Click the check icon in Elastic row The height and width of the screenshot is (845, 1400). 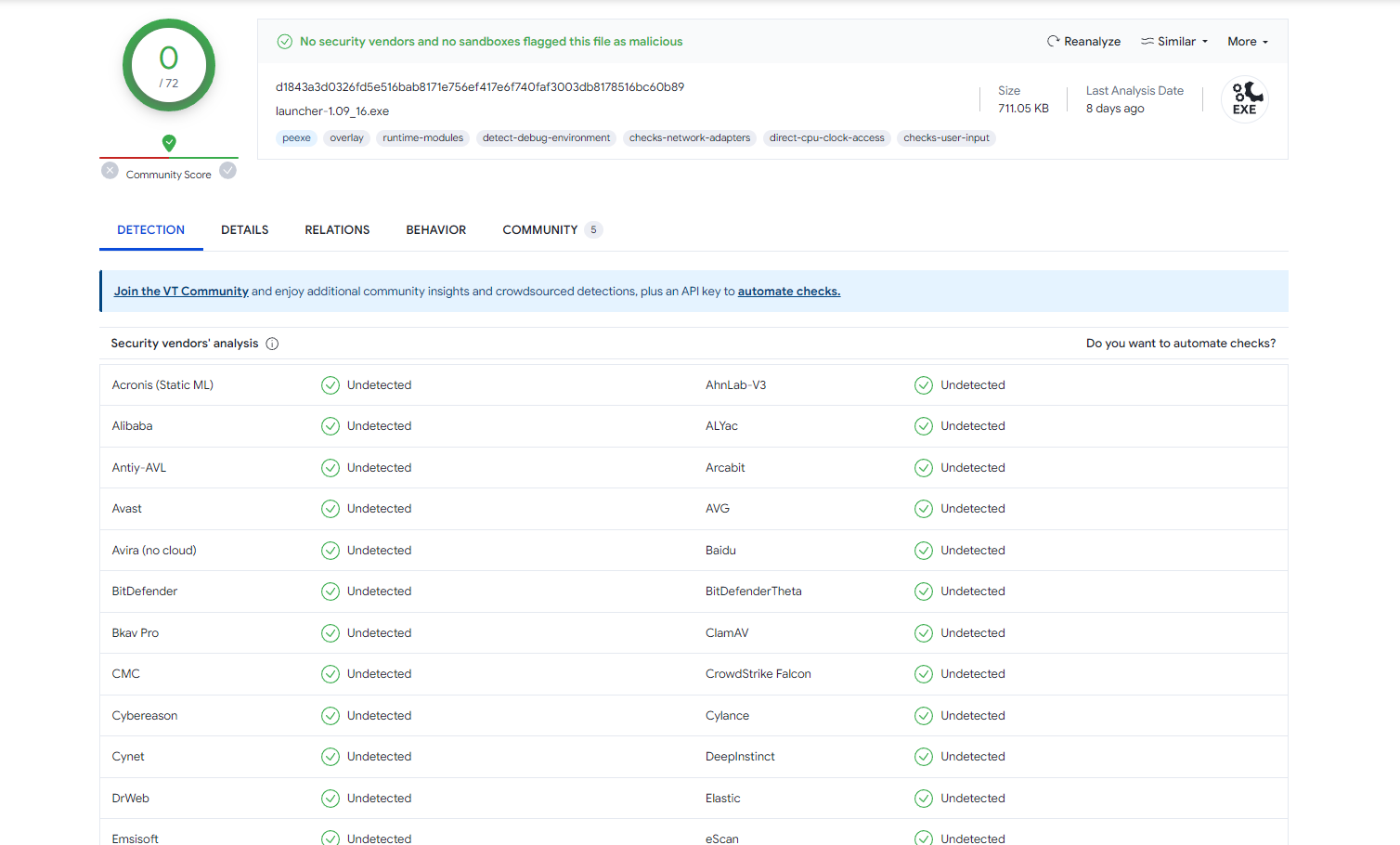[924, 799]
